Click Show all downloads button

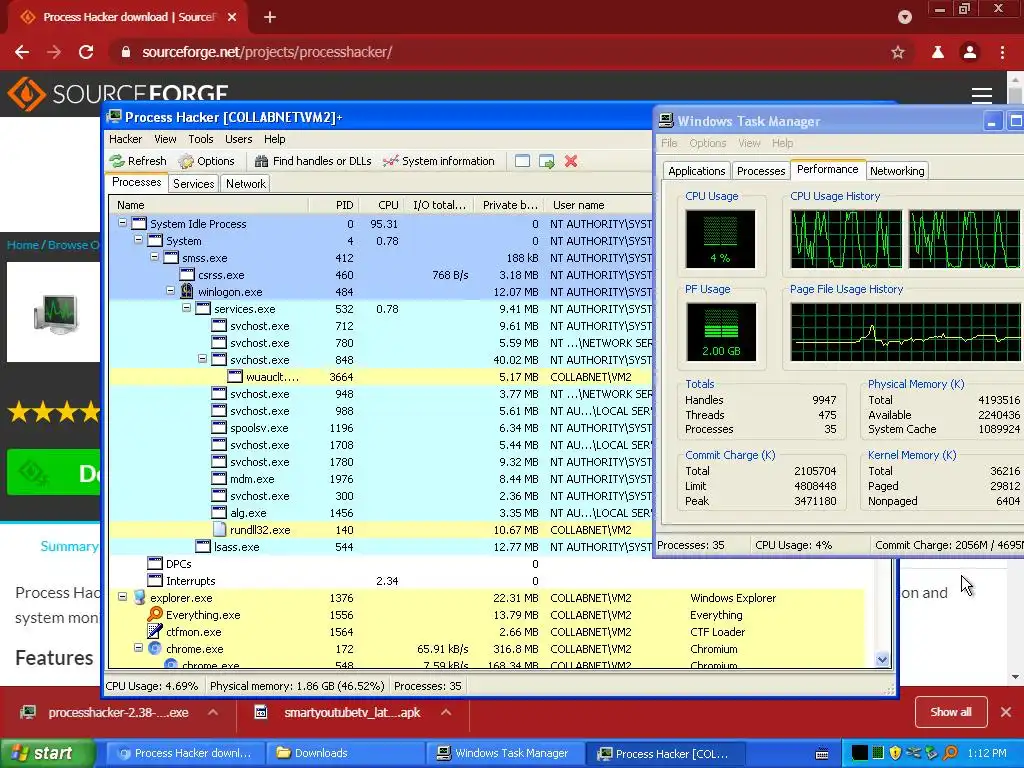[x=951, y=712]
